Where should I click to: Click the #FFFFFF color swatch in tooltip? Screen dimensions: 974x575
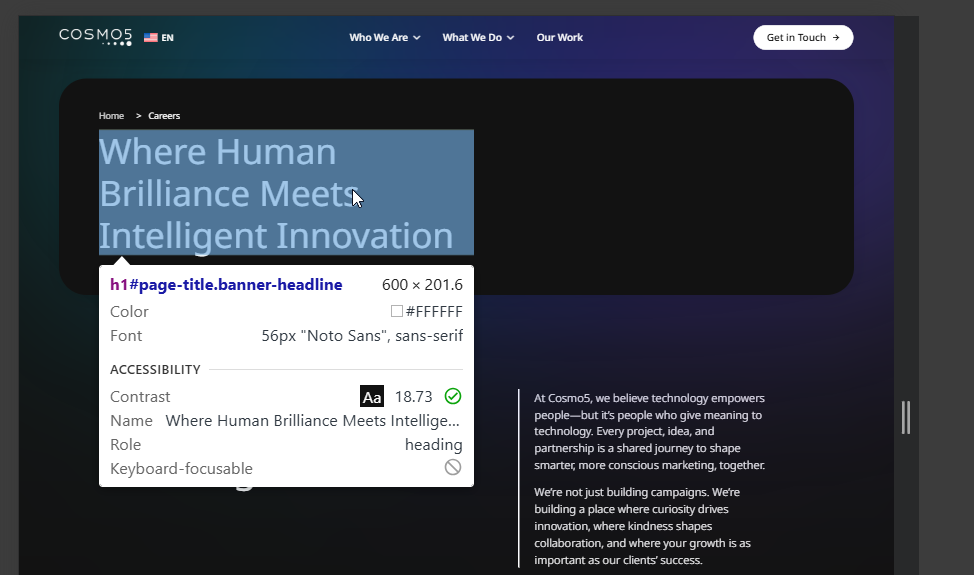coord(397,311)
